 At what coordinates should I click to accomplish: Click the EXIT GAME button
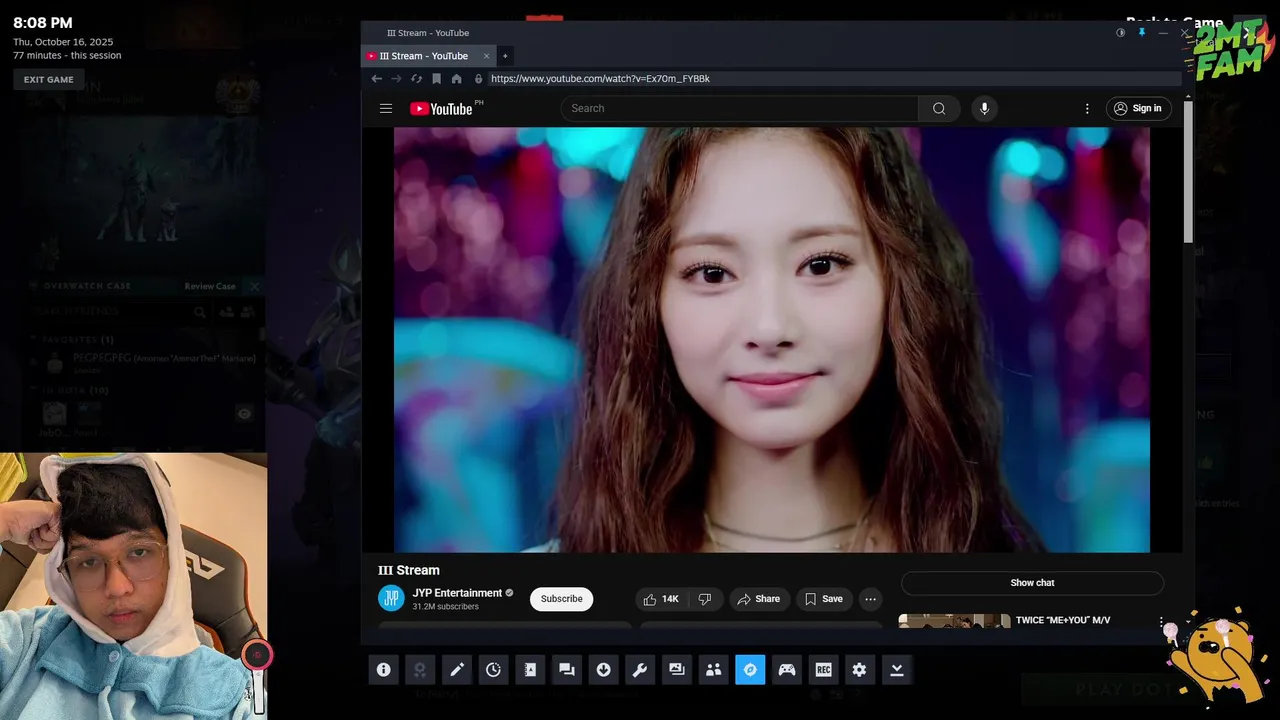tap(49, 80)
